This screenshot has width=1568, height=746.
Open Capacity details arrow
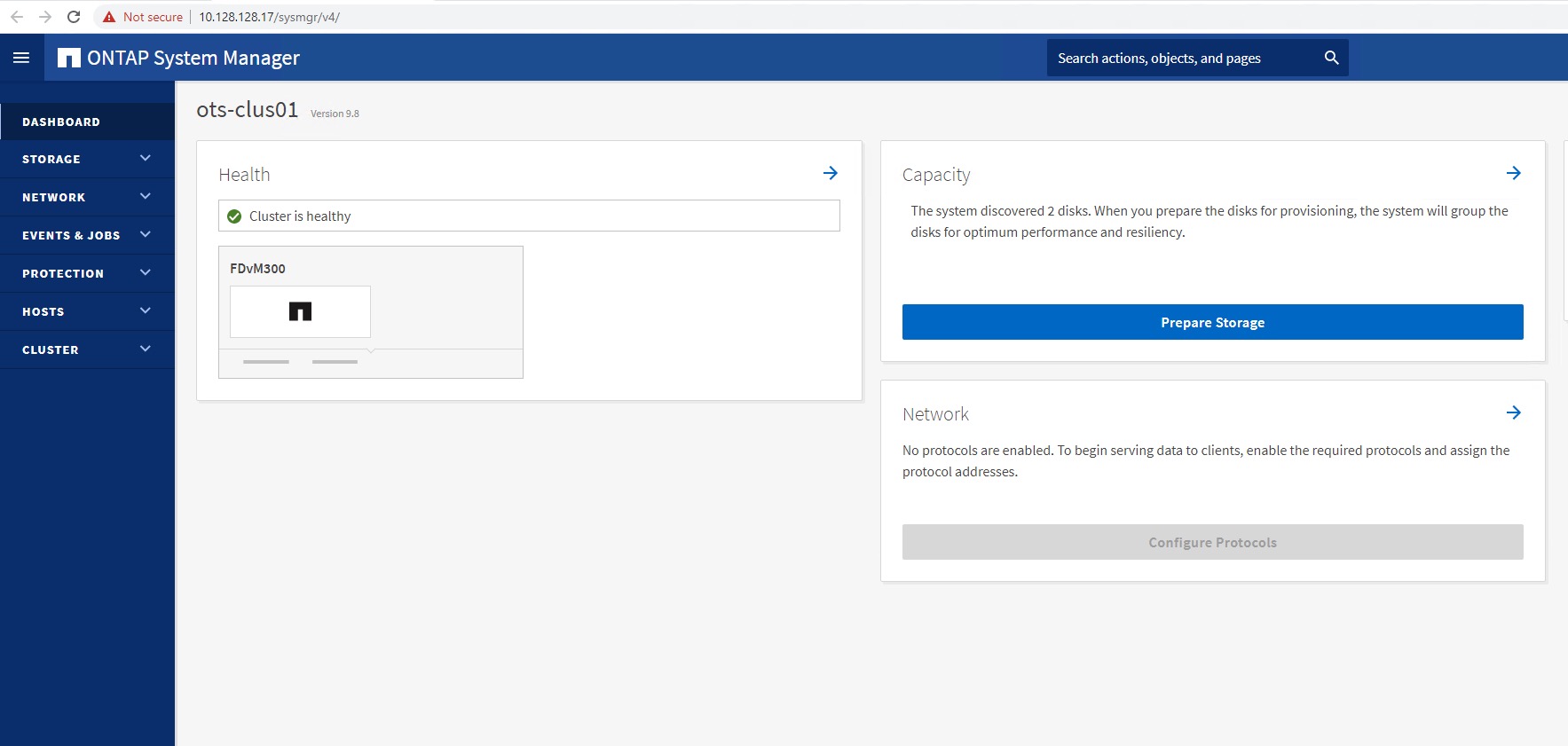click(x=1513, y=173)
